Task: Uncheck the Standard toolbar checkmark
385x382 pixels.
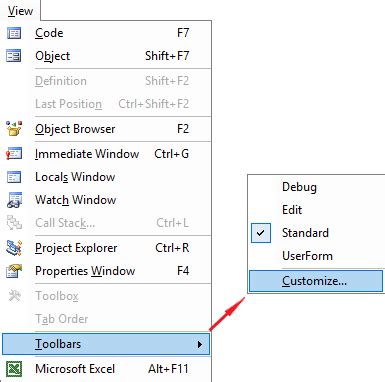Action: click(261, 233)
